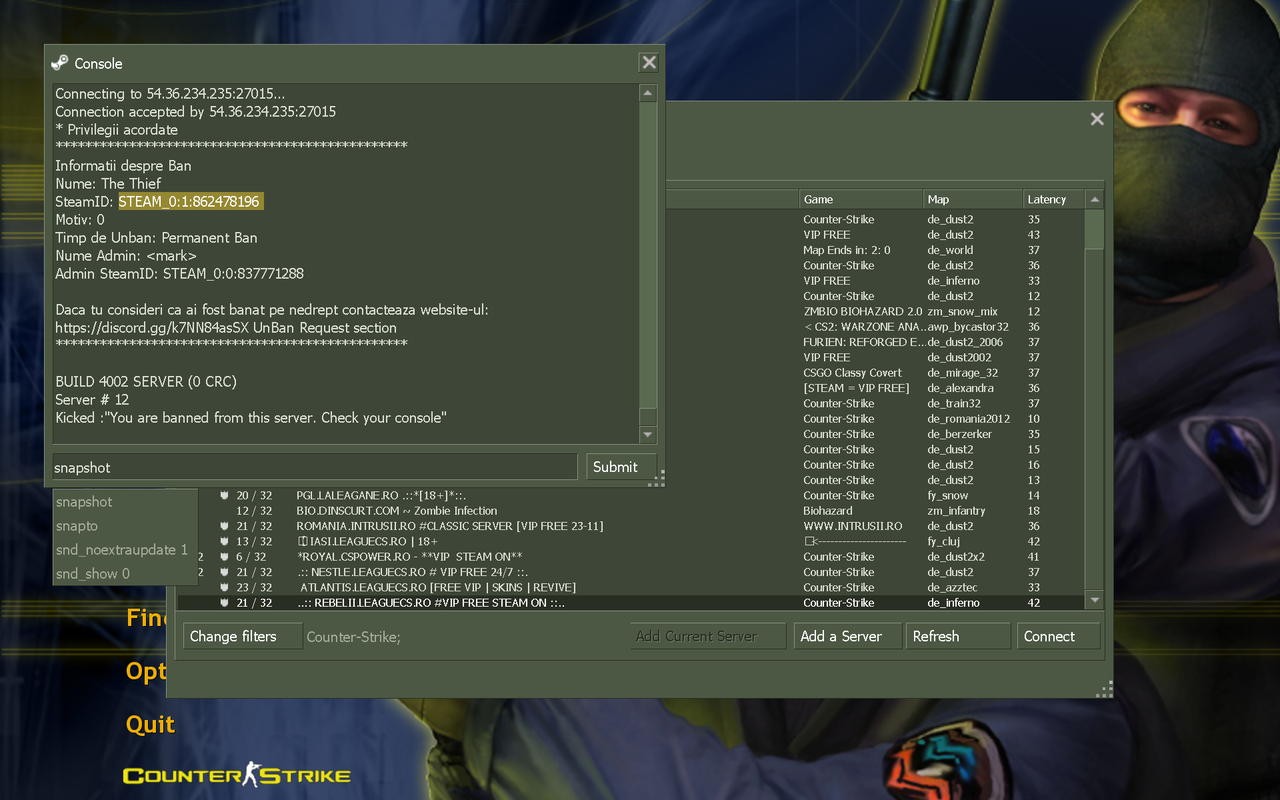
Task: Sort servers by Game column header
Action: point(860,199)
